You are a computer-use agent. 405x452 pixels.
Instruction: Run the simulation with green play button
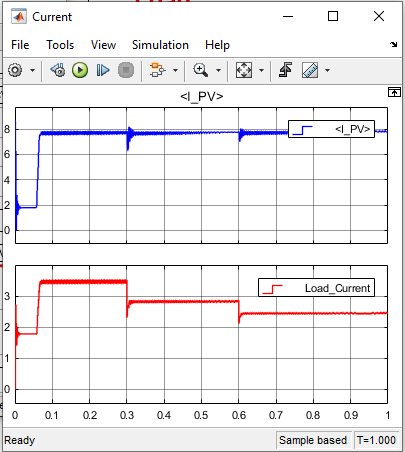tap(80, 70)
